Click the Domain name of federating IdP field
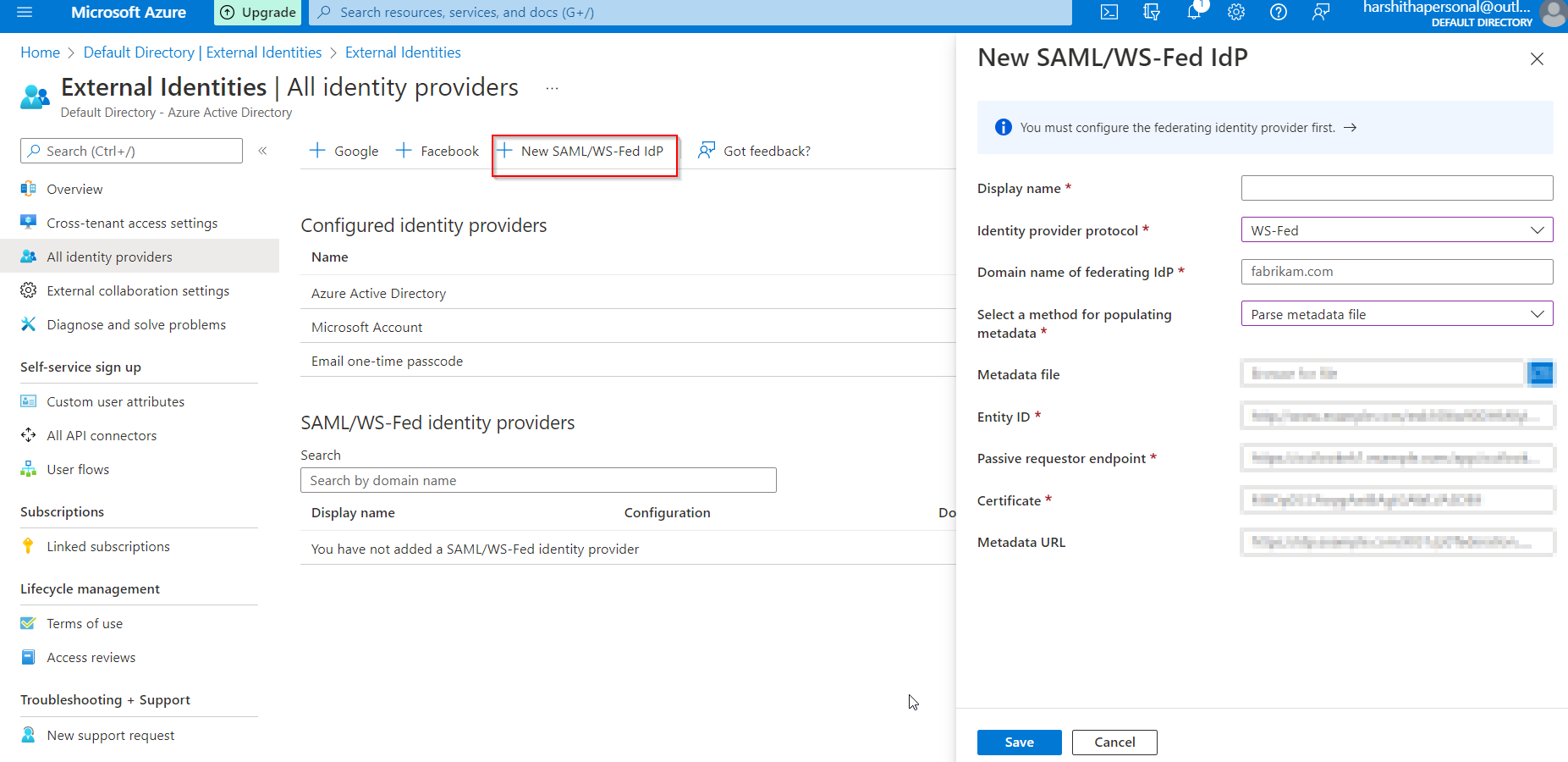The width and height of the screenshot is (1568, 762). tap(1397, 272)
